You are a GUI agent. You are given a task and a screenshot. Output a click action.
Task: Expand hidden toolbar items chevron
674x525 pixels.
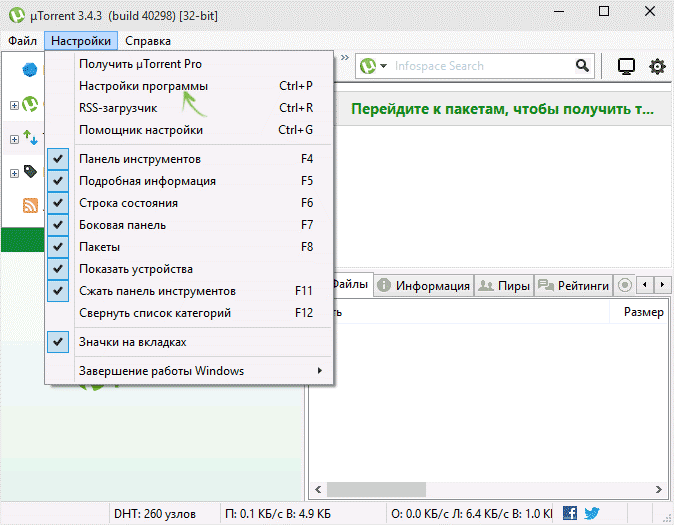(x=345, y=58)
